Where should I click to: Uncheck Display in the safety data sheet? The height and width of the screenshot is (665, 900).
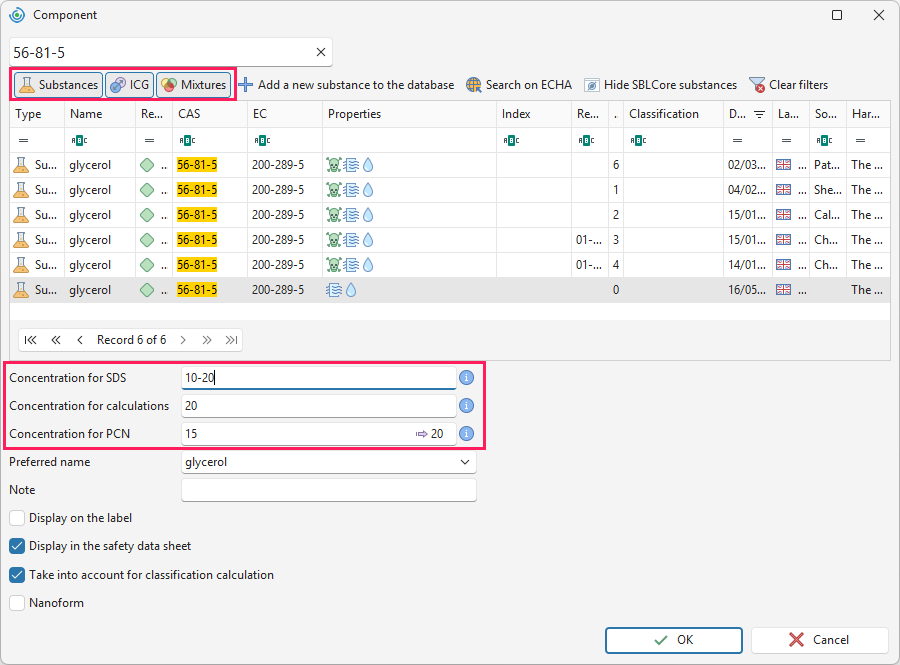[17, 546]
